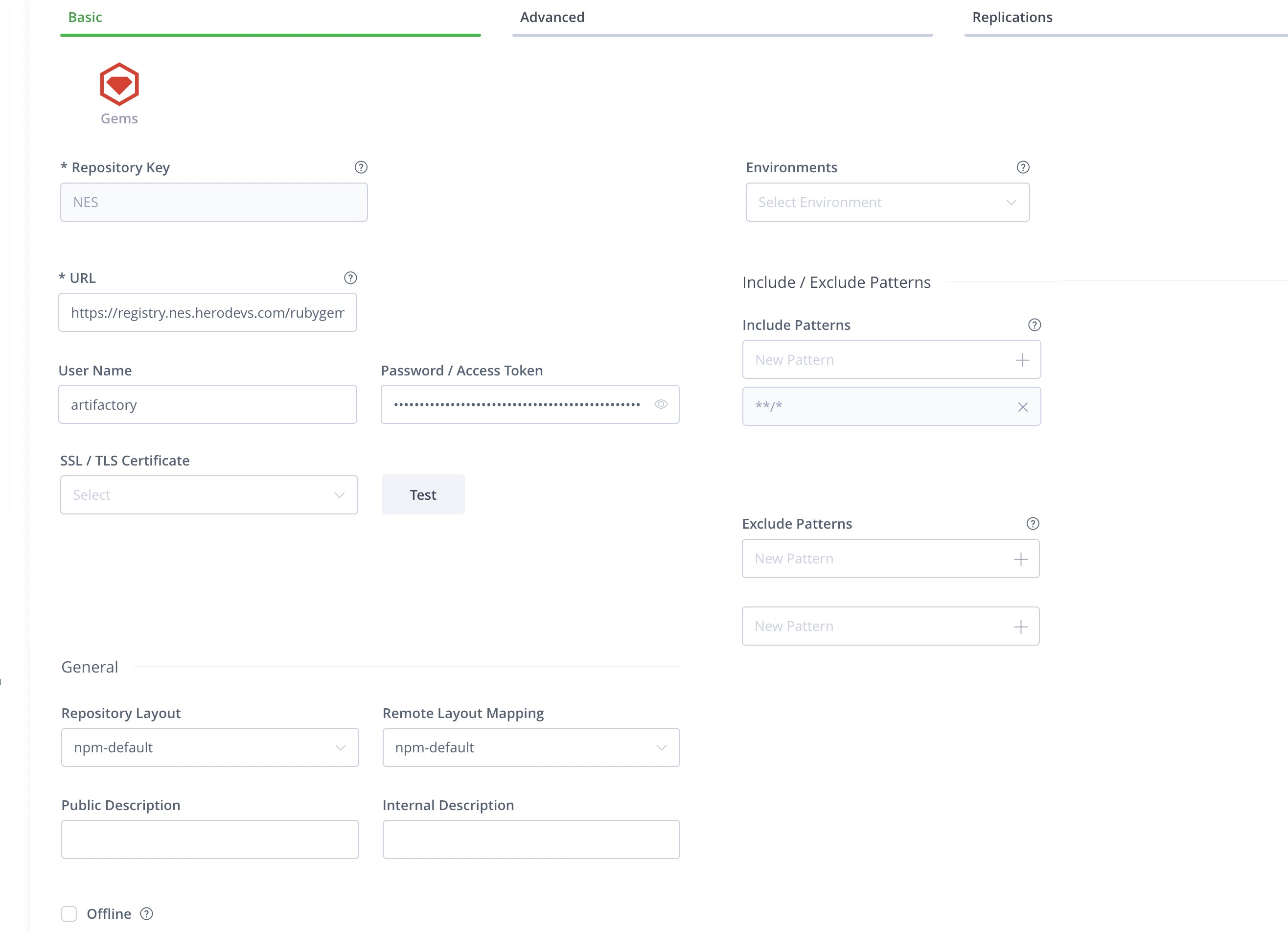Image resolution: width=1288 pixels, height=931 pixels.
Task: Open the Select Environment dropdown
Action: (x=887, y=202)
